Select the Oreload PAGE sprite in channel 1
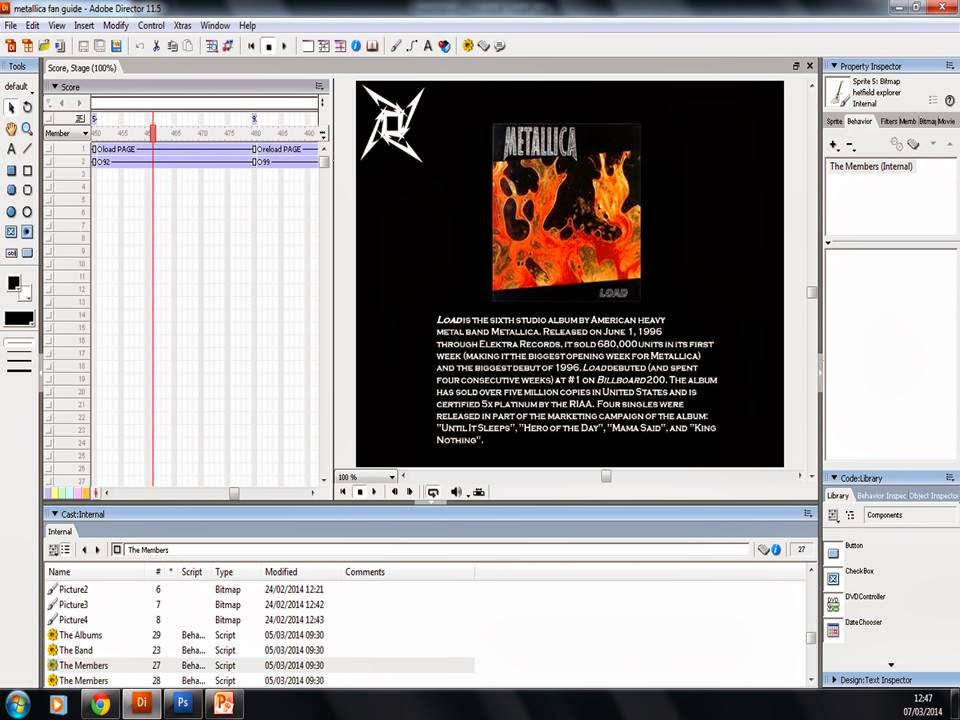The height and width of the screenshot is (720, 960). (x=285, y=149)
